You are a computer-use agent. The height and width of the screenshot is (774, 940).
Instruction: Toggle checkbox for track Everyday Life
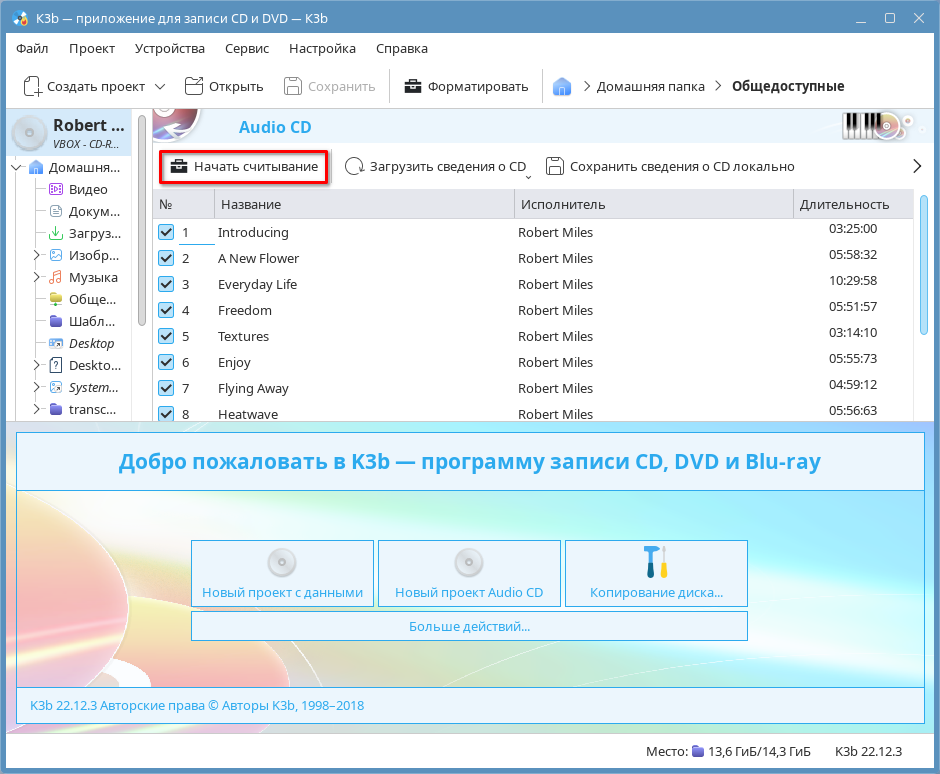point(167,285)
